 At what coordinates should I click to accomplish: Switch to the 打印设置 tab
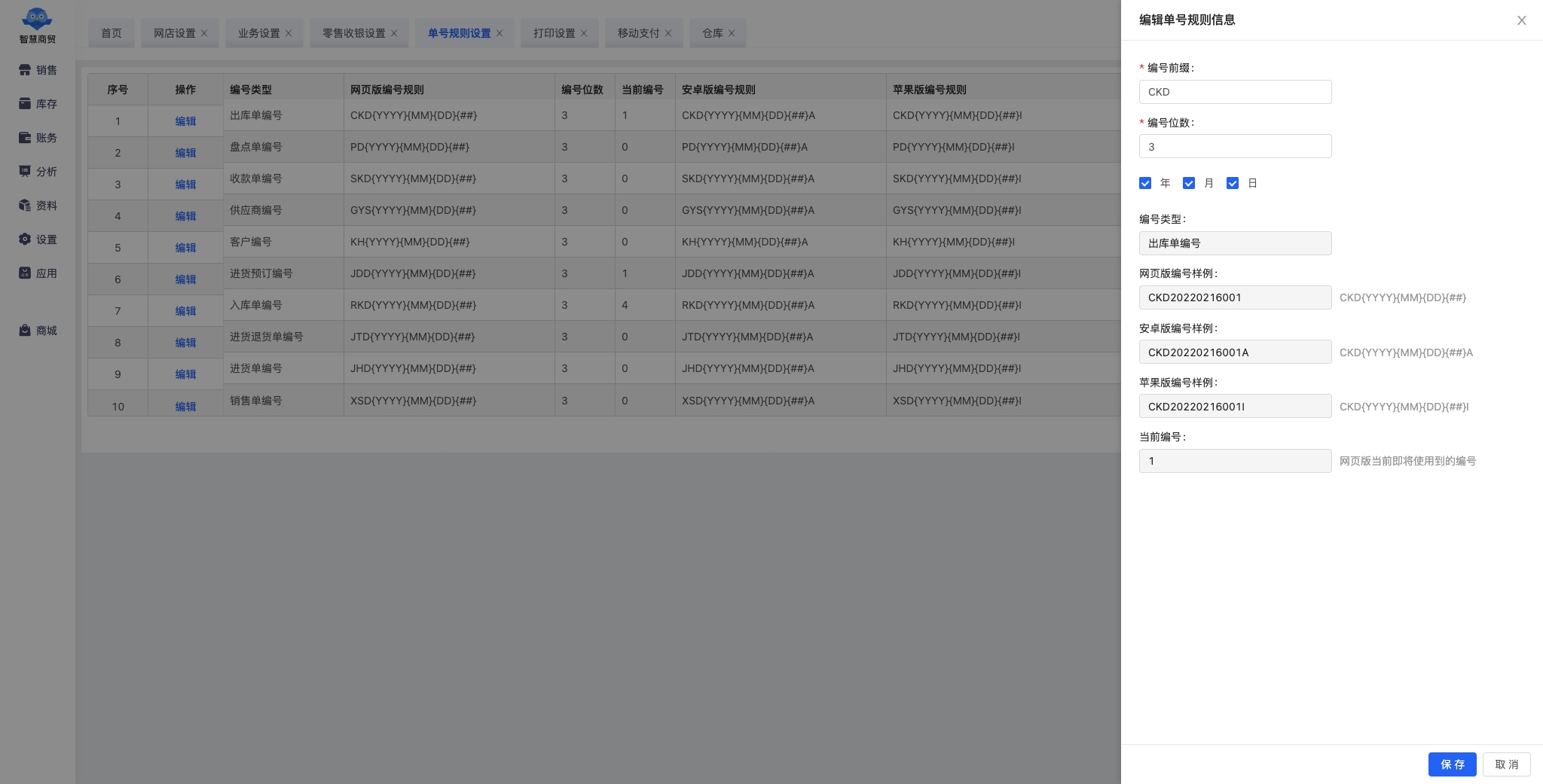coord(554,33)
